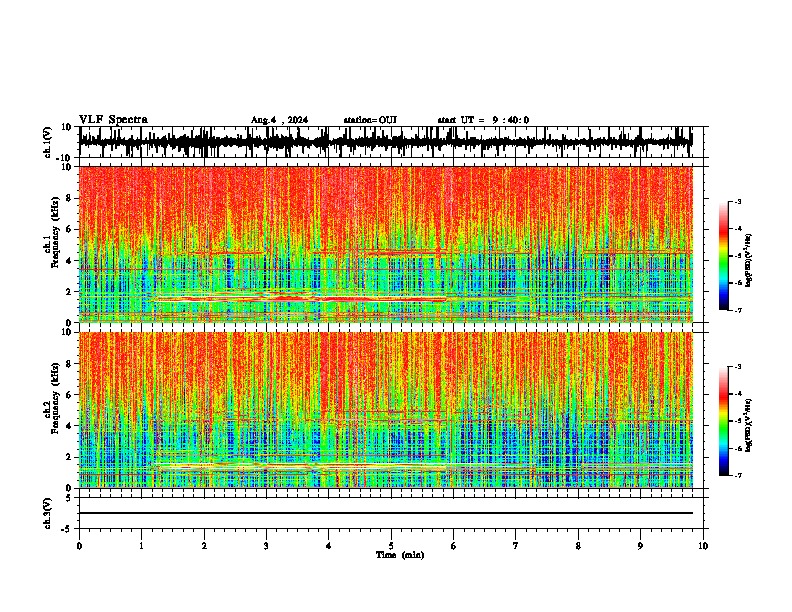Click the date label 'Aug.4 , 2024'

(x=279, y=120)
